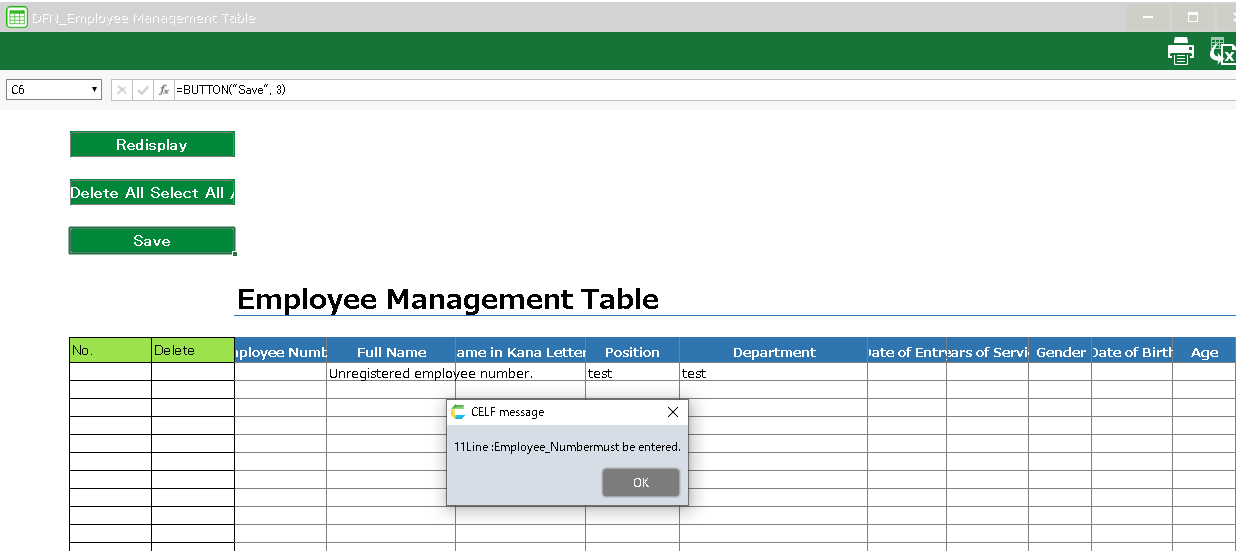Click the green Delete header cell
1236x551 pixels.
coord(192,350)
